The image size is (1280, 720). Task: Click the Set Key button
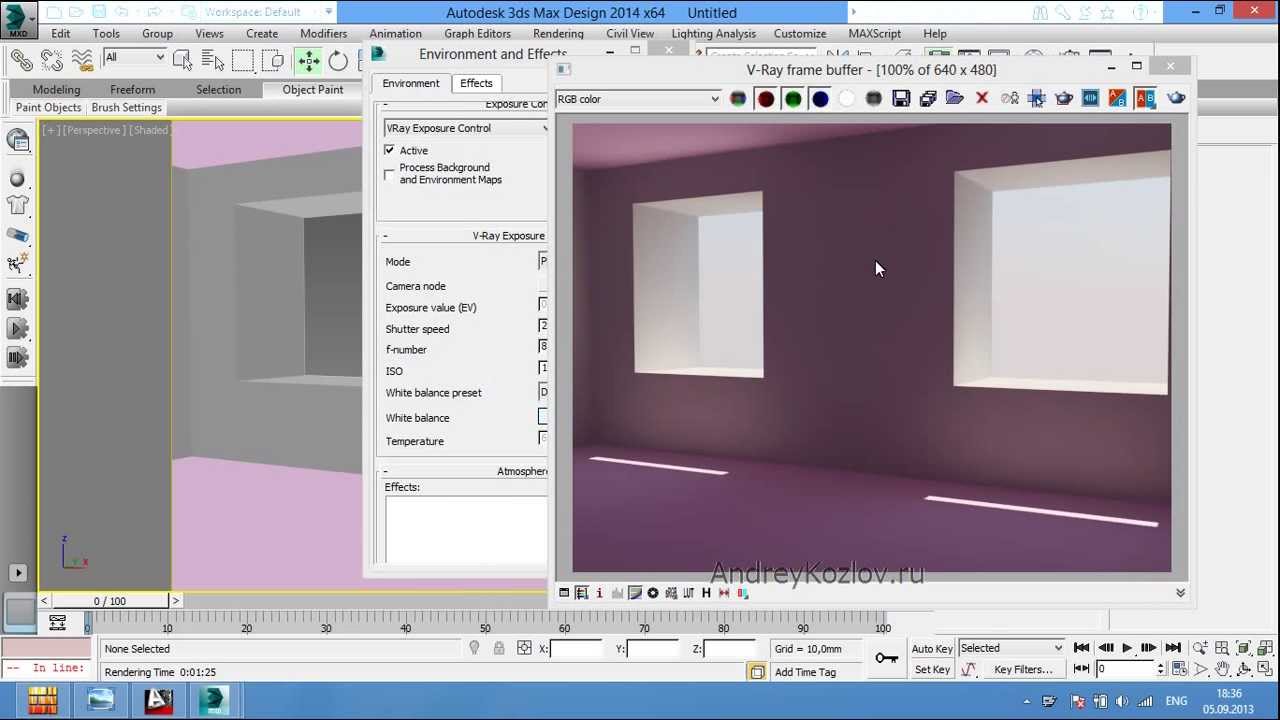click(932, 670)
